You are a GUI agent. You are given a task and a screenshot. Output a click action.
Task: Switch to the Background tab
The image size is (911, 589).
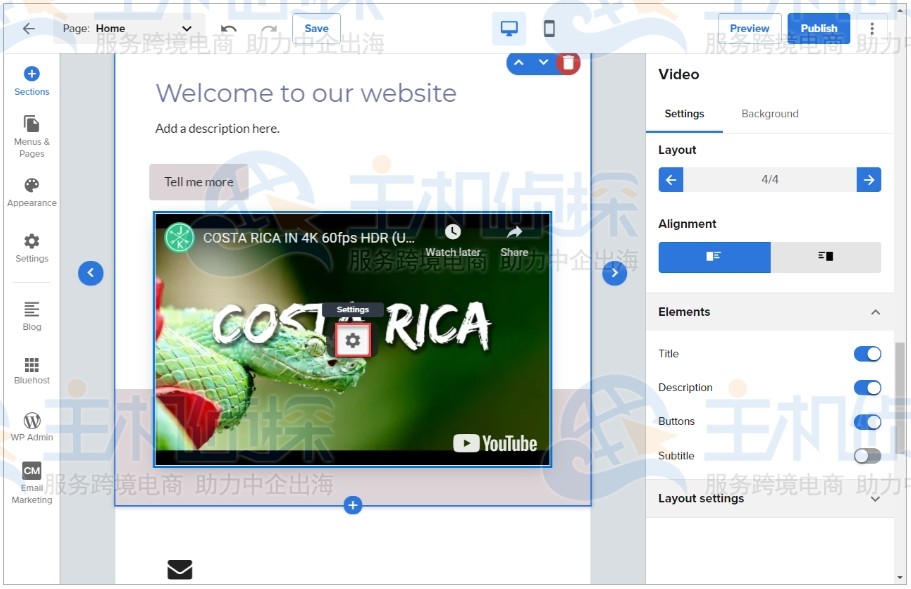pos(769,114)
